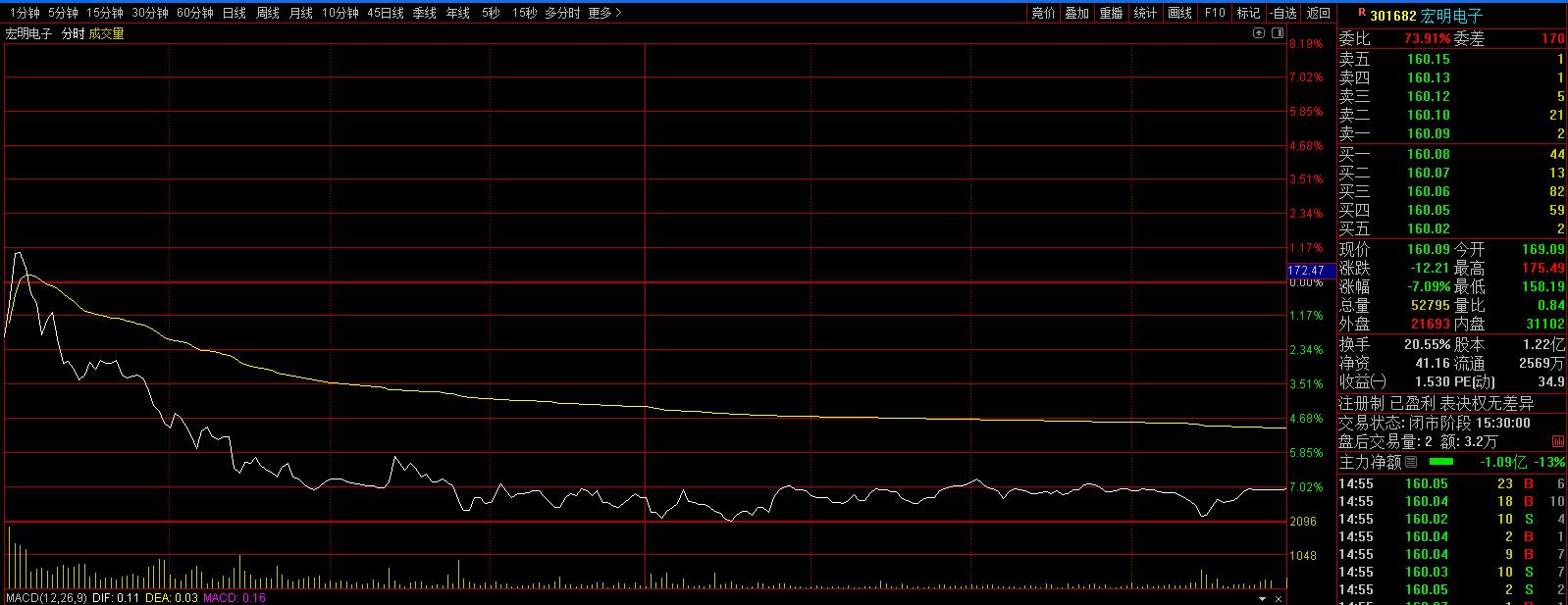Viewport: 1568px width, 605px height.
Task: Switch to the 年线 yearly tab
Action: [x=457, y=13]
